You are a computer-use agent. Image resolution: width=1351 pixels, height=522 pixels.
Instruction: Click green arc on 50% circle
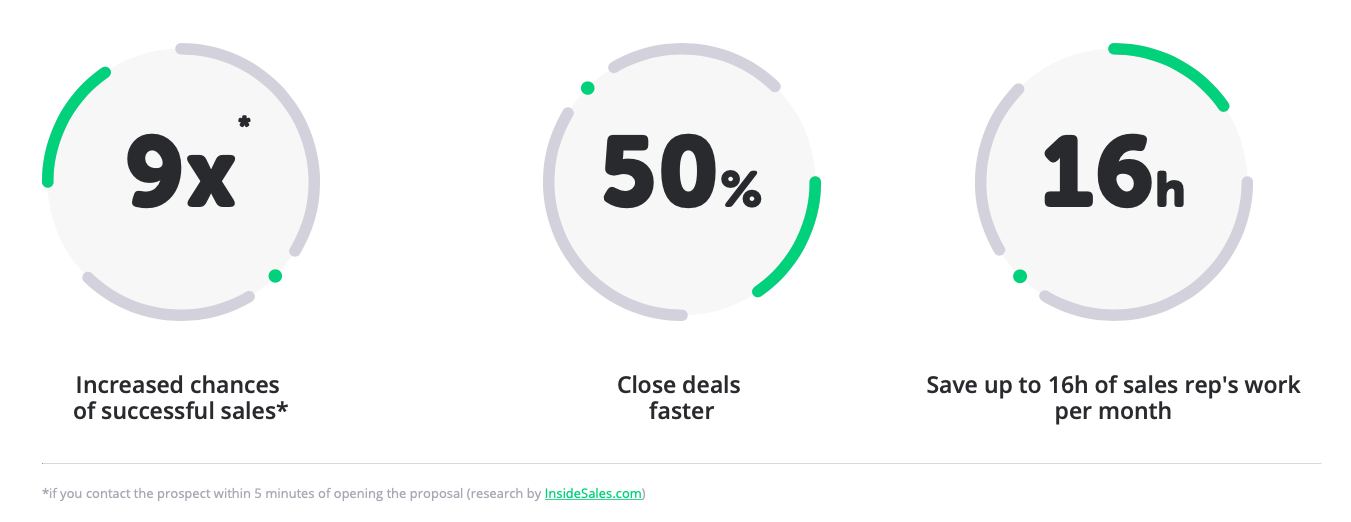[802, 250]
